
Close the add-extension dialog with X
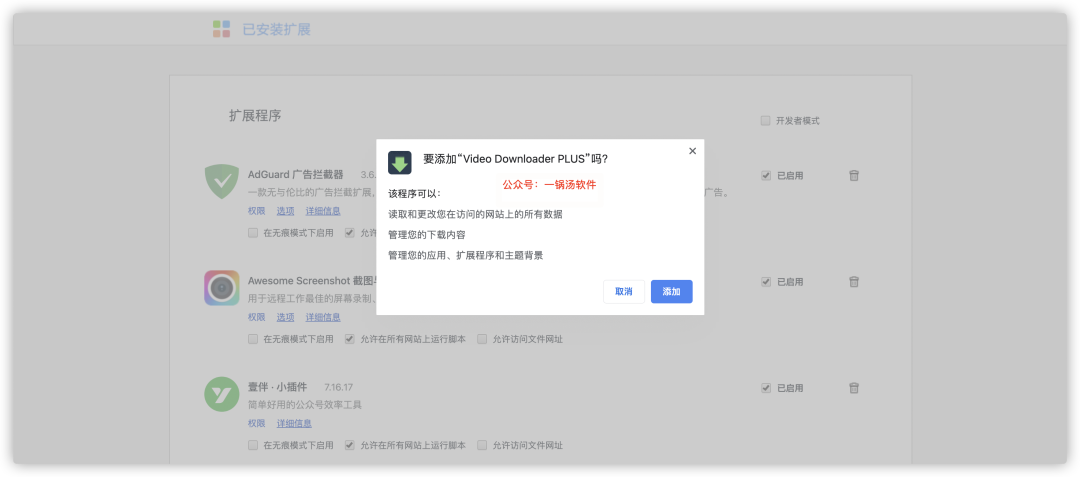692,151
